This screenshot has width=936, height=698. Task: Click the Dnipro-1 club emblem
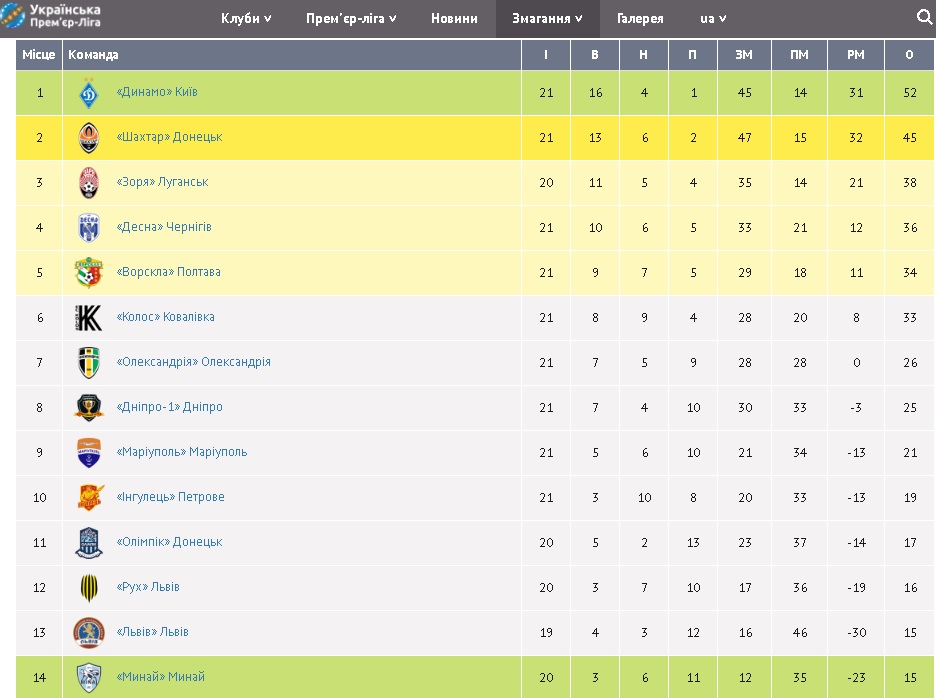[x=89, y=407]
